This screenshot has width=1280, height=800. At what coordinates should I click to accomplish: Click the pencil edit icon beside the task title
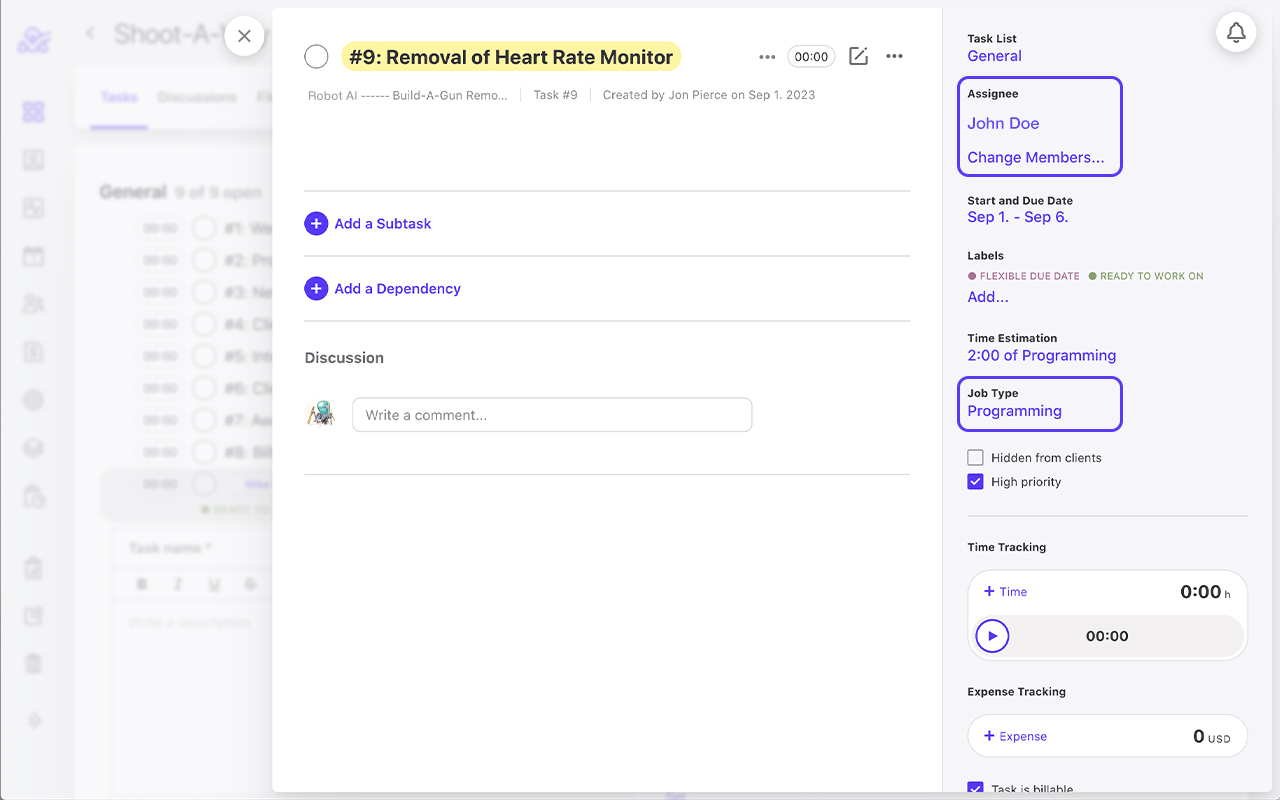[x=858, y=56]
